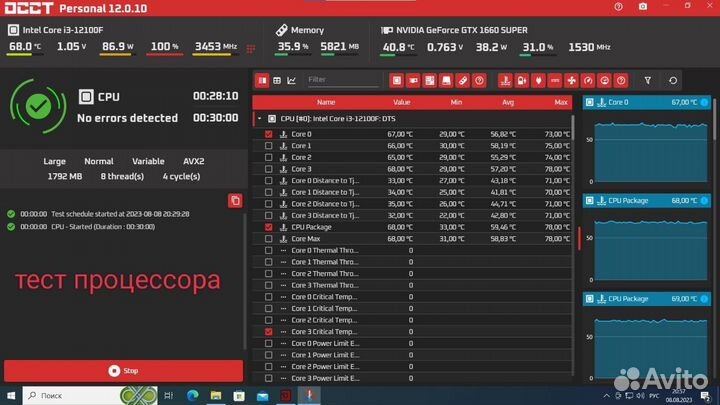Sort table by Min column
Viewport: 720px width, 405px height.
pos(456,102)
